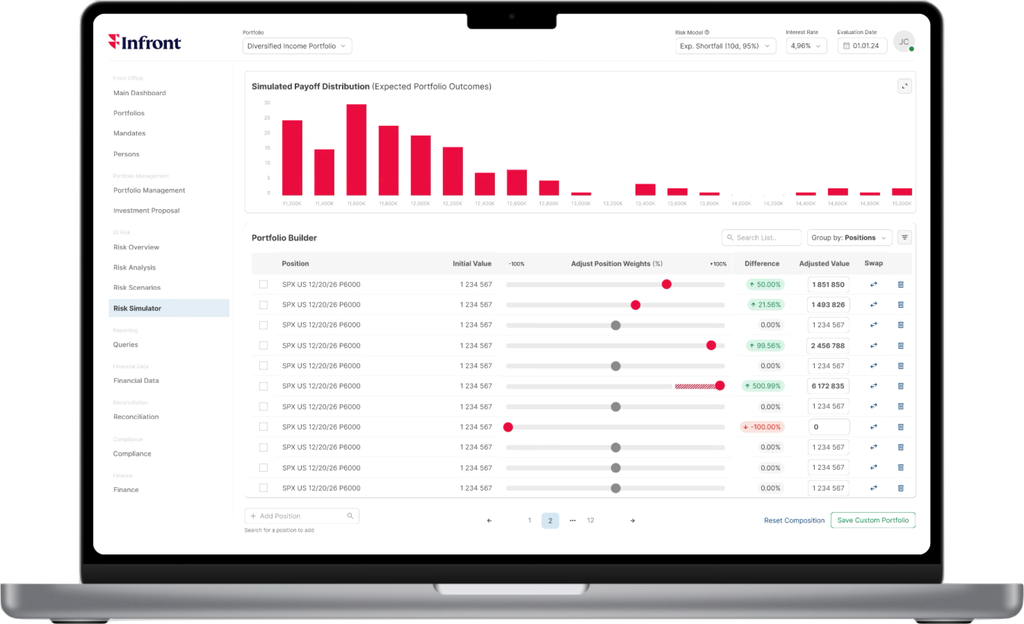Screen dimensions: 1024x624
Task: Tick the checkbox of the row showing -100.00% difference
Action: [263, 426]
